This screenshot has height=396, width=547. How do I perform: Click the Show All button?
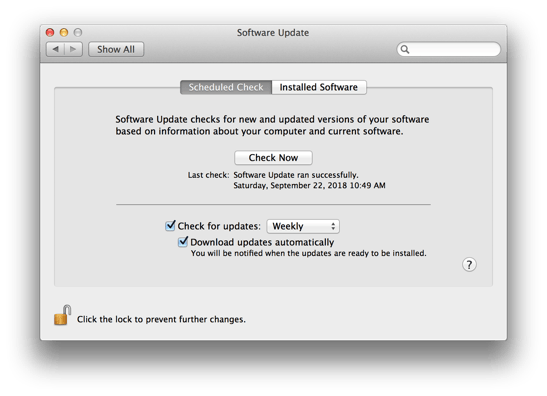tap(116, 49)
